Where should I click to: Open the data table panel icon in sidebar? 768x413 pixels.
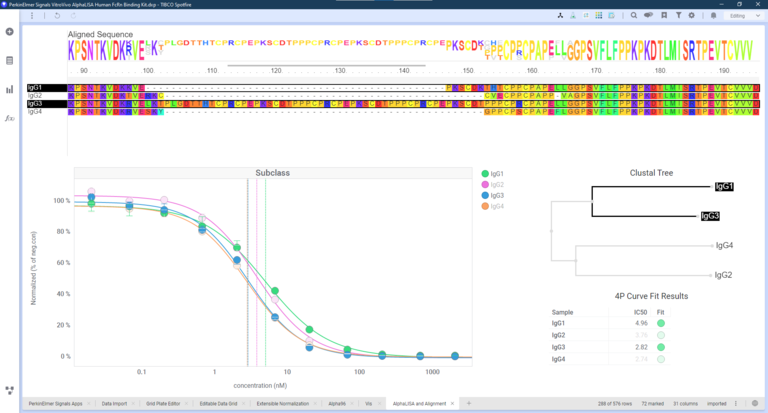click(x=9, y=61)
